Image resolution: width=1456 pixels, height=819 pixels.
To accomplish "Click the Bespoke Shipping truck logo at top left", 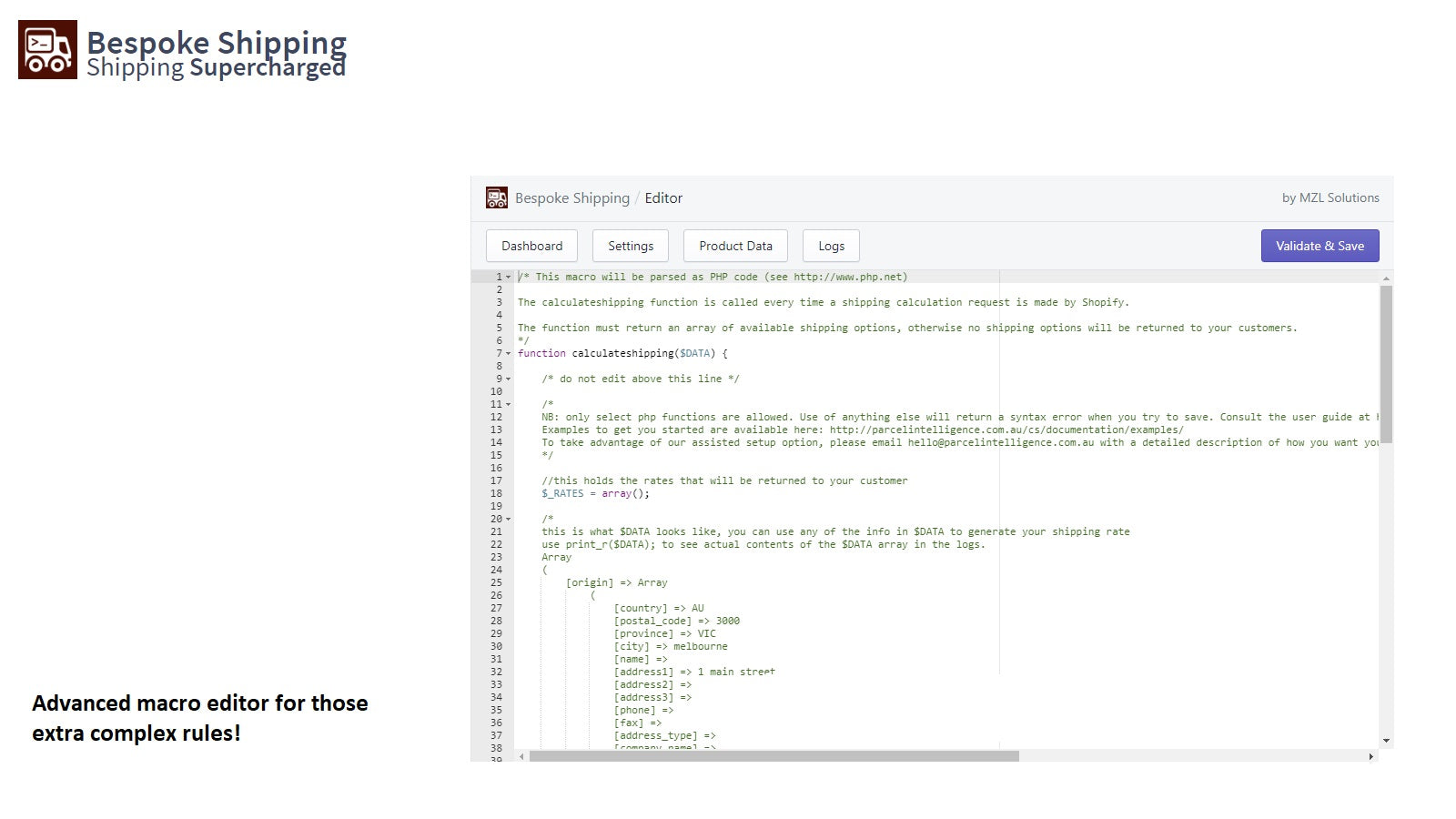I will (47, 49).
